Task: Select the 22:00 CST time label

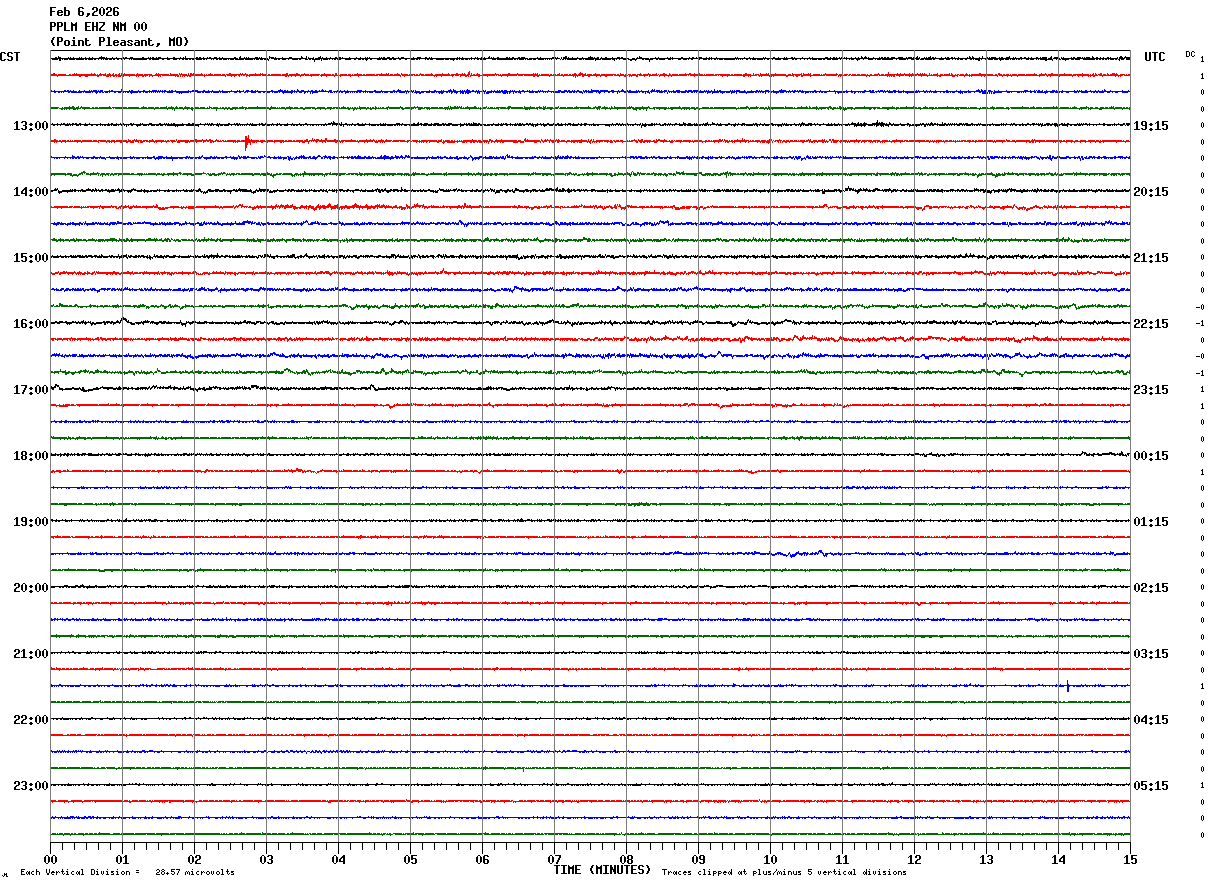Action: [31, 720]
